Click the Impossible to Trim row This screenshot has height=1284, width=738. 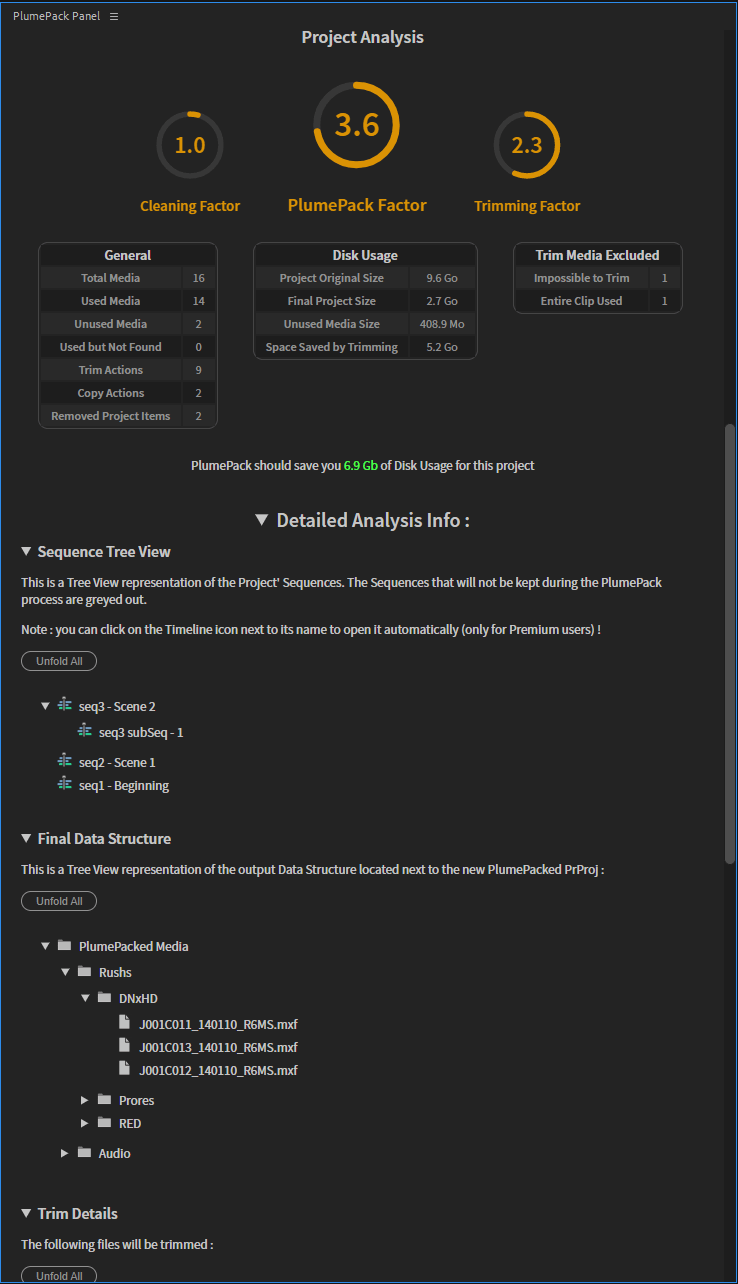598,278
